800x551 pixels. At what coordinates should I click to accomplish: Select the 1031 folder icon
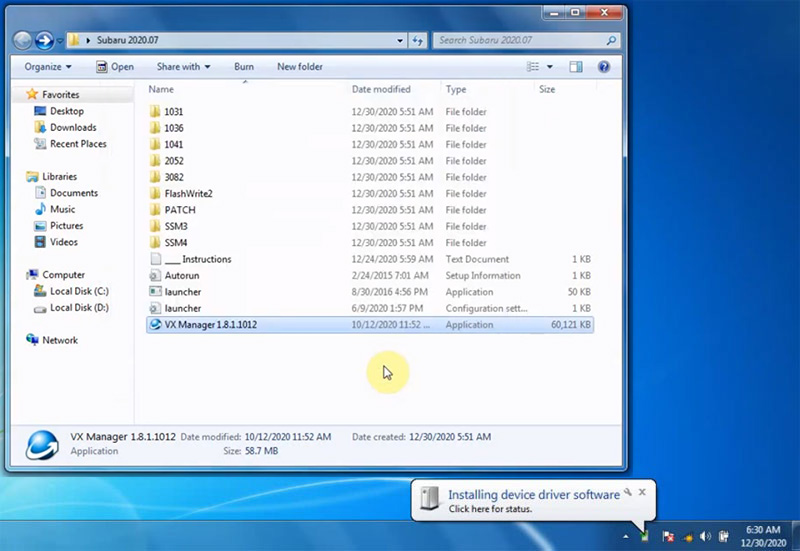155,111
